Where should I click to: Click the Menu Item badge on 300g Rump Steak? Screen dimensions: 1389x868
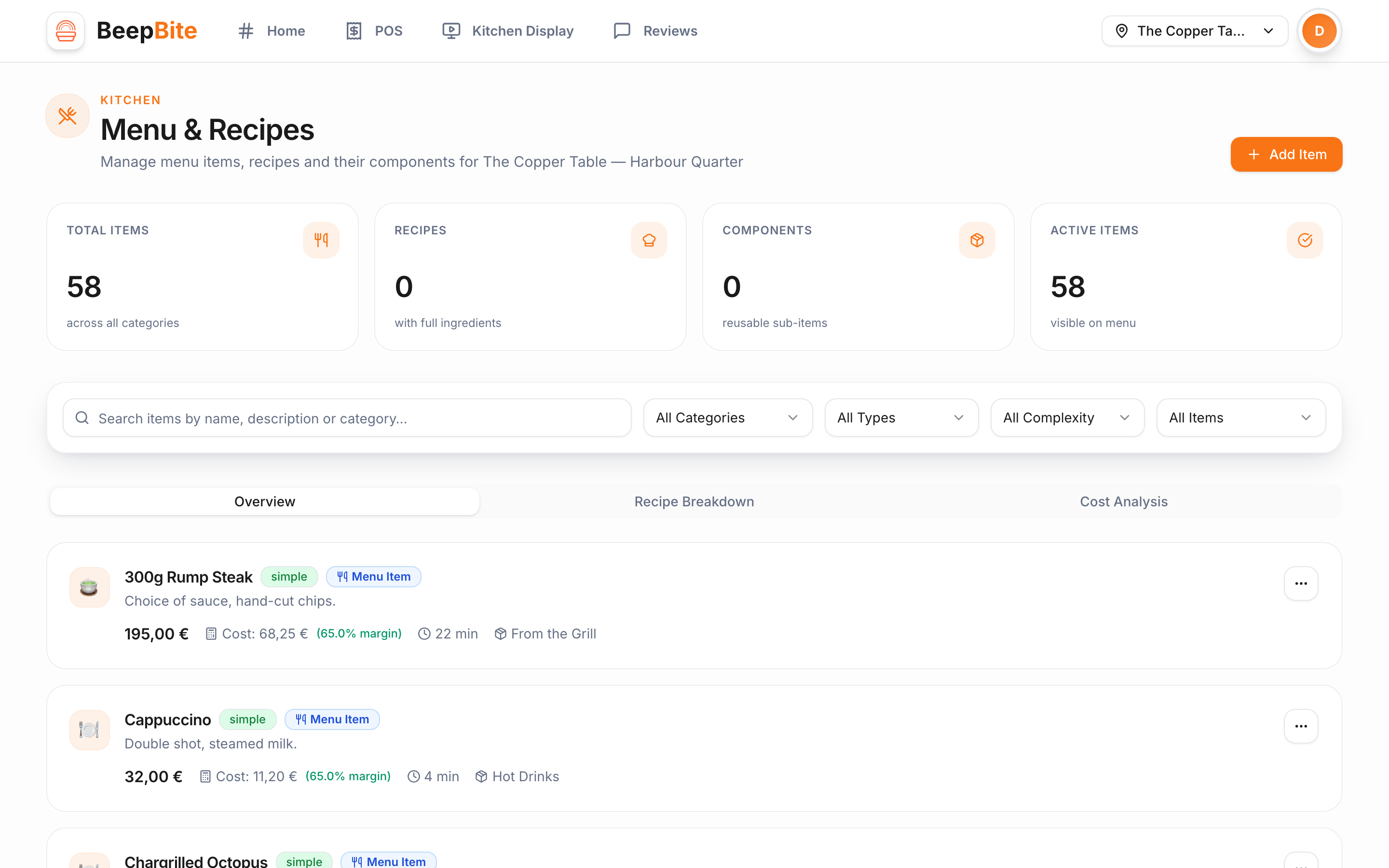374,577
